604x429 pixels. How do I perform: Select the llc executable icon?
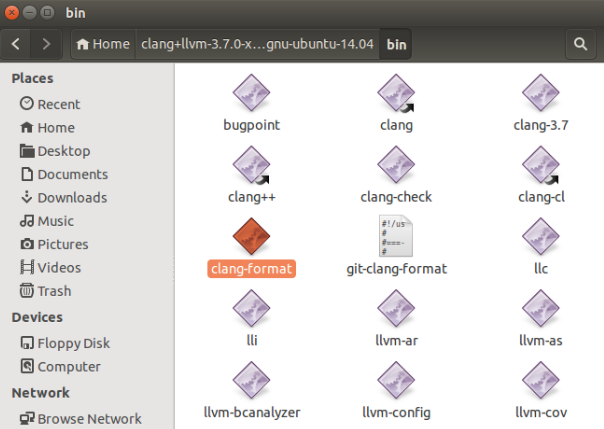point(541,237)
